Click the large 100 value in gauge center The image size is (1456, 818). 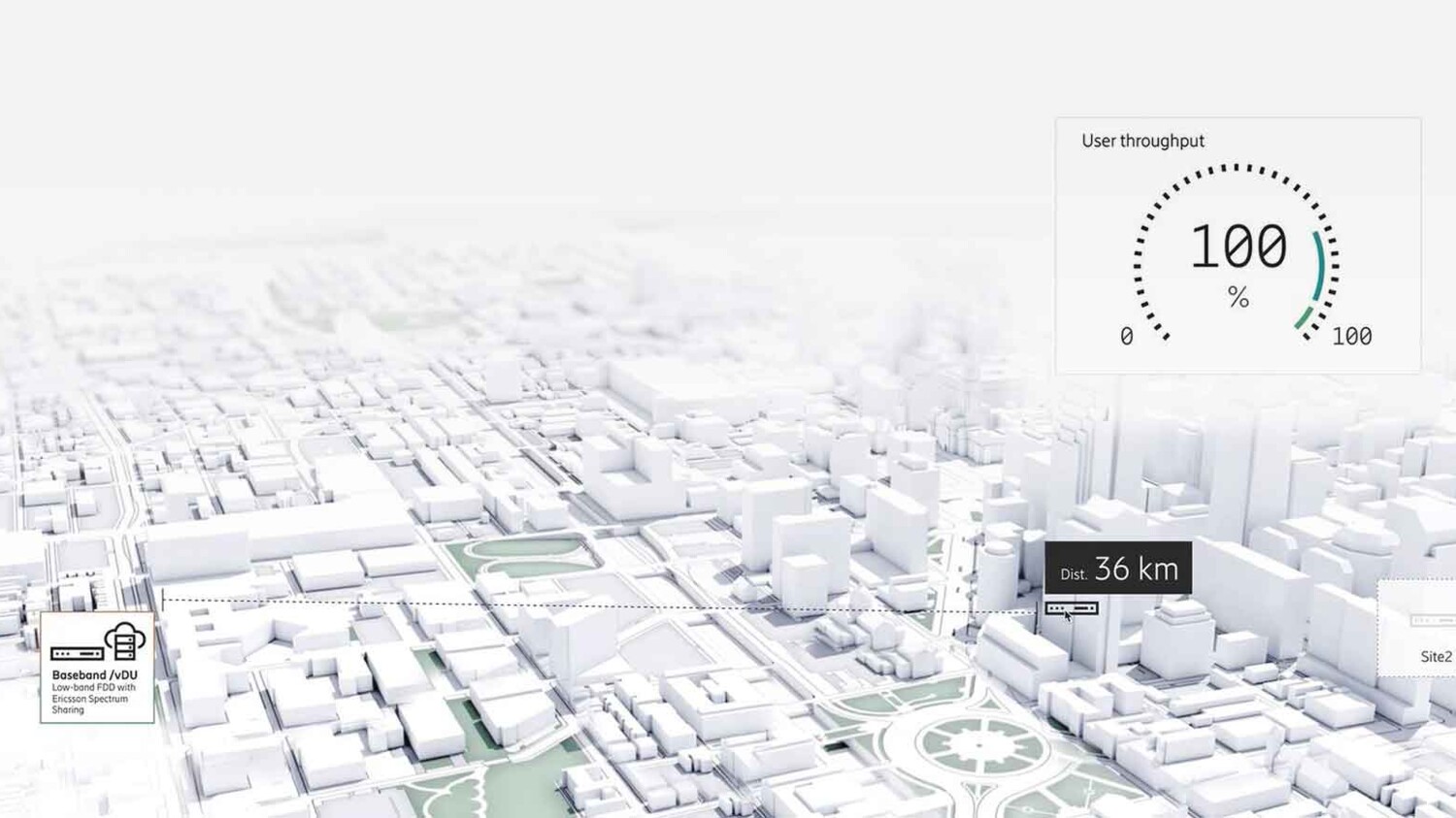click(1238, 246)
